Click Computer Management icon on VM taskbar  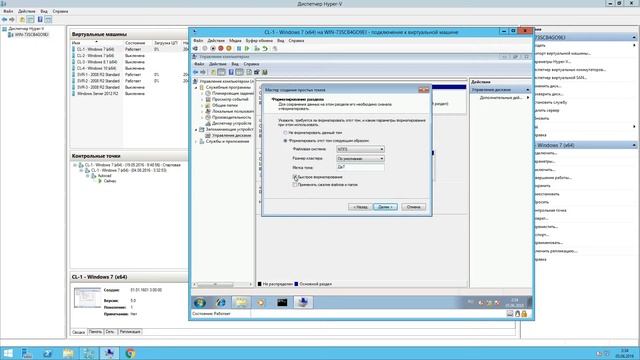click(303, 302)
